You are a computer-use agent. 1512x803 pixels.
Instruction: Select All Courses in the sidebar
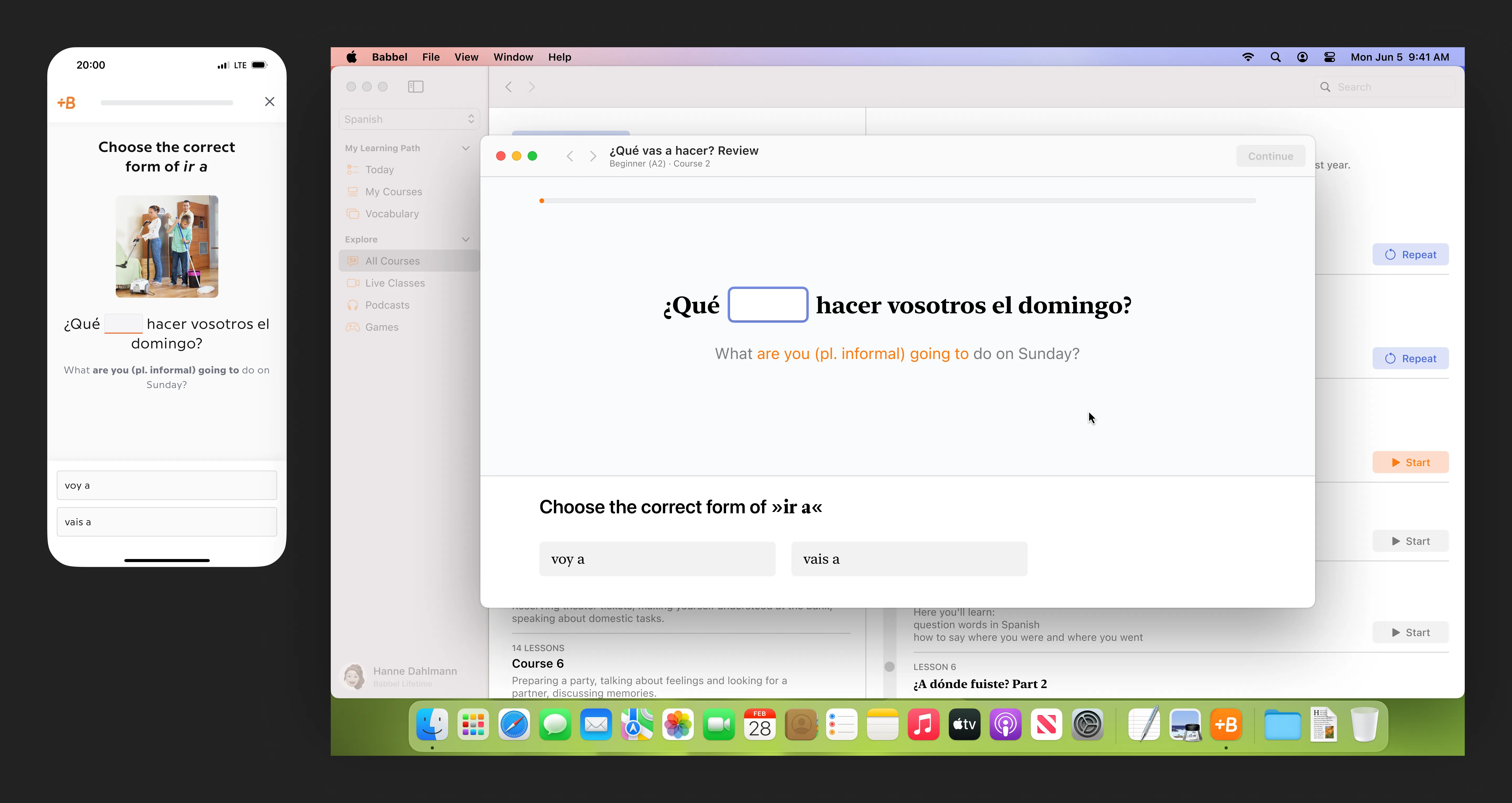pos(409,261)
